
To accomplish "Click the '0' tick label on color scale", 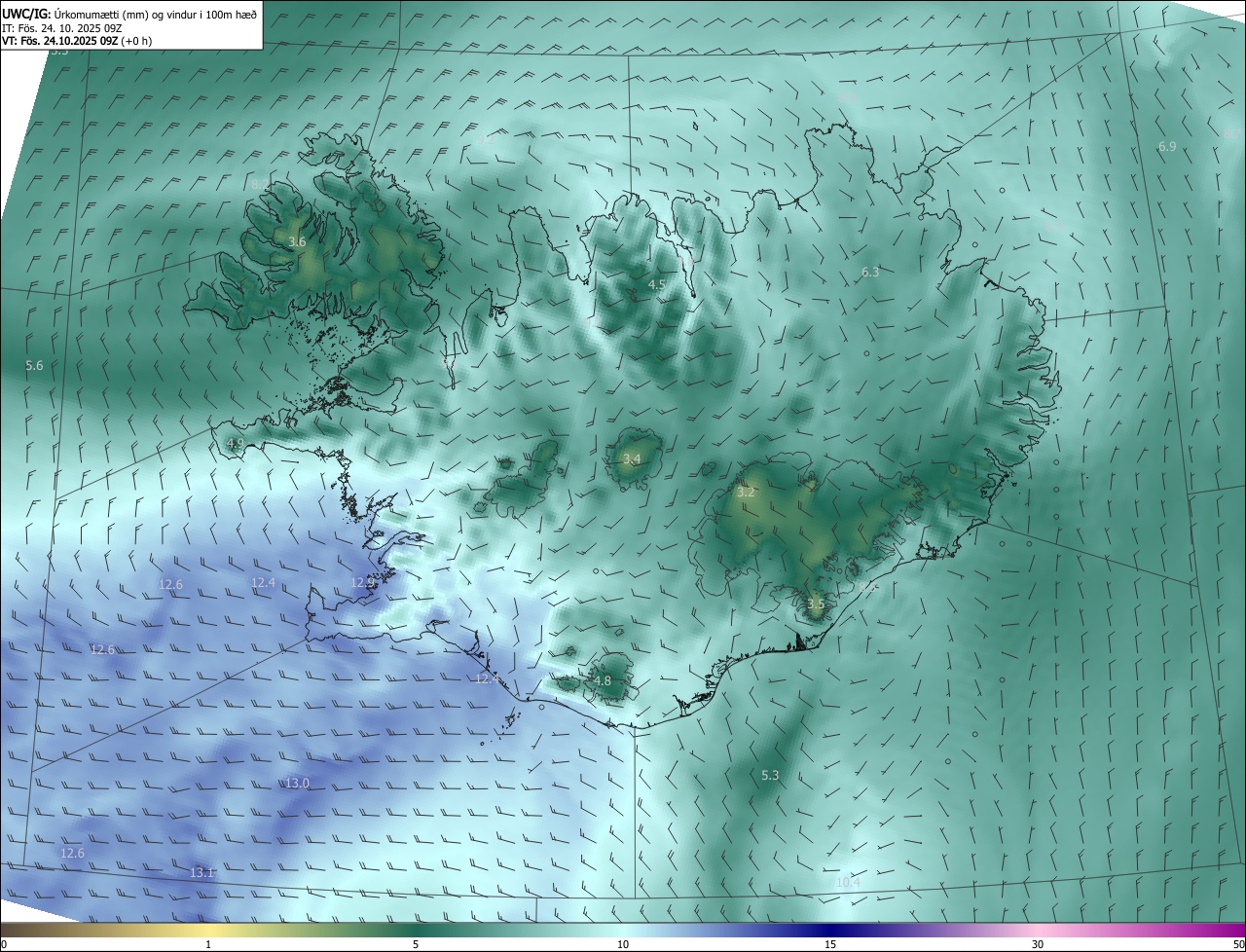I will (3, 944).
